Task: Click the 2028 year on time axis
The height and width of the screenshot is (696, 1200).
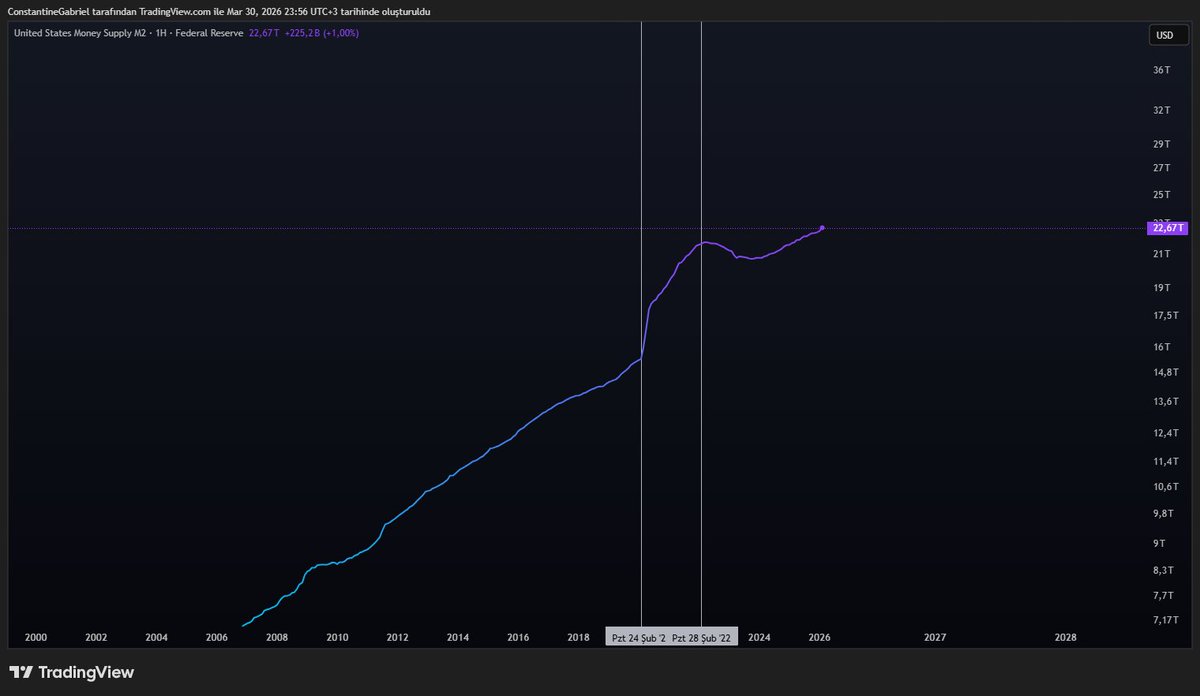Action: [1066, 637]
